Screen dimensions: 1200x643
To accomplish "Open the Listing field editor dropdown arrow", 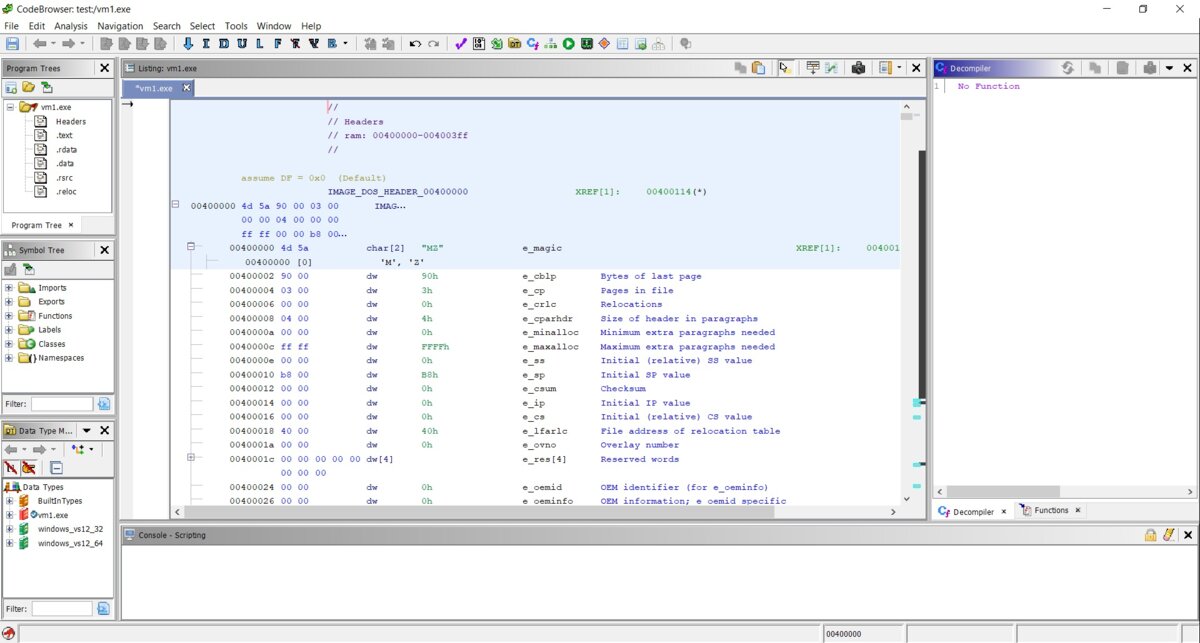I will 899,68.
